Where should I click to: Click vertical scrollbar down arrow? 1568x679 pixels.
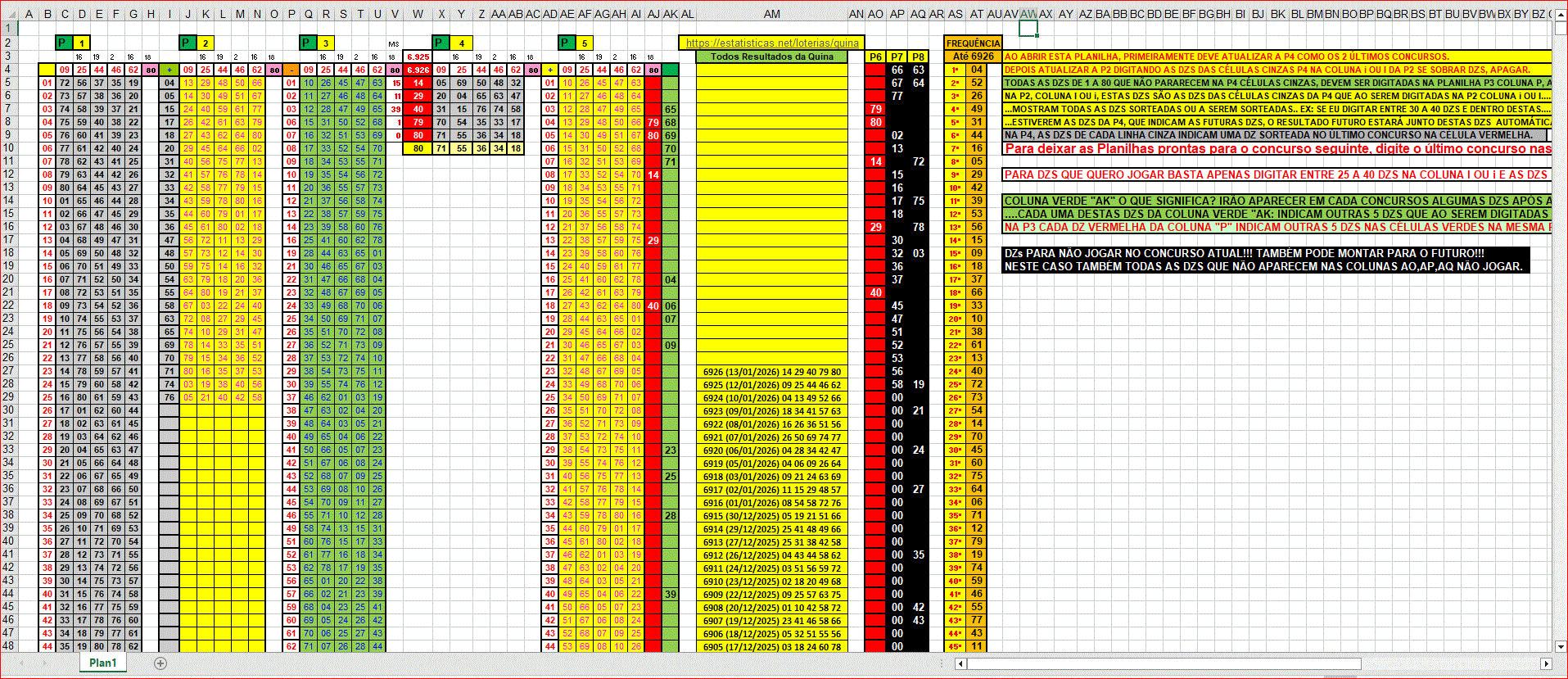(1560, 646)
